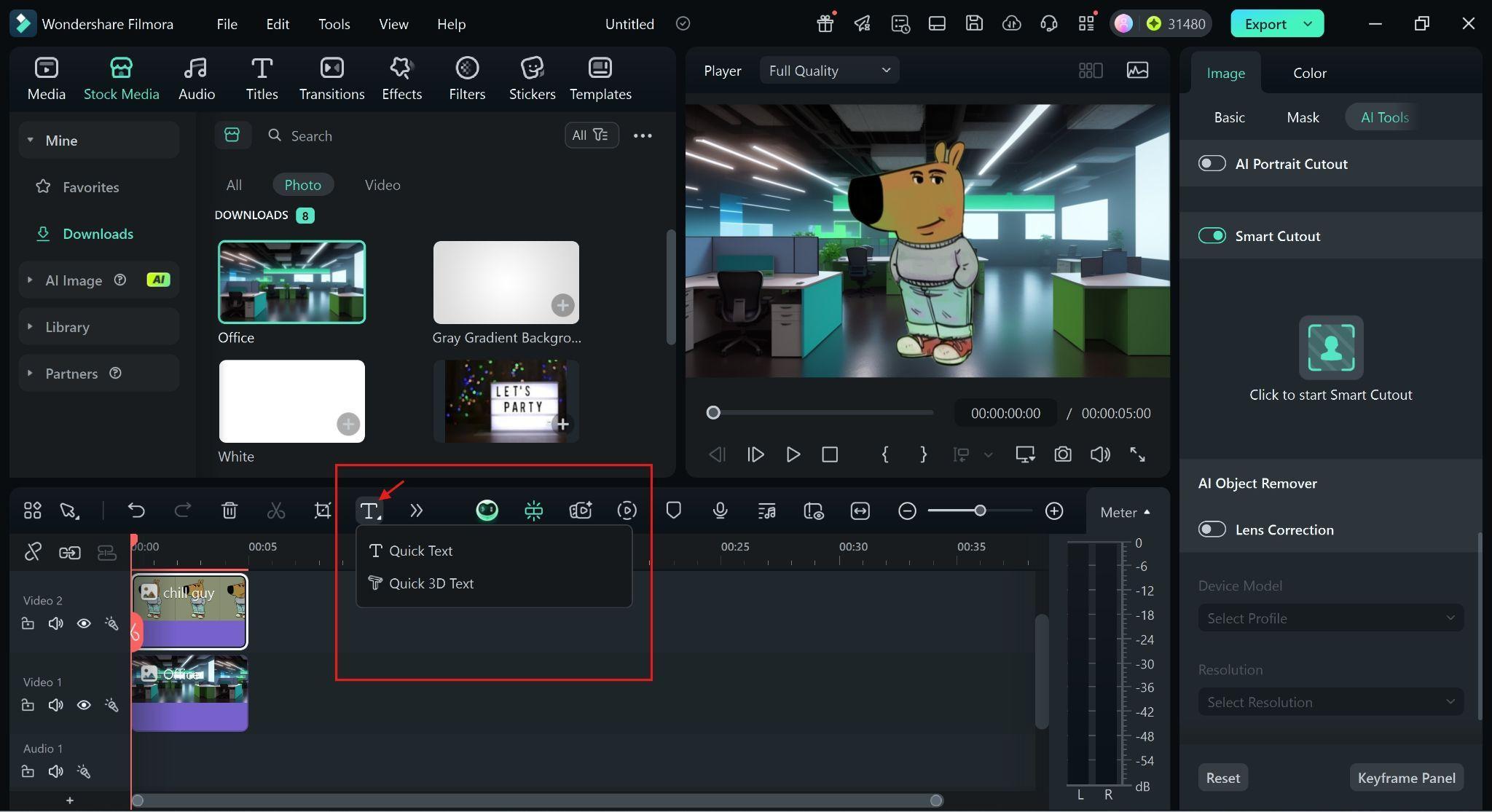Hide the Video 2 track with eye icon
Viewport: 1492px width, 812px height.
[84, 623]
